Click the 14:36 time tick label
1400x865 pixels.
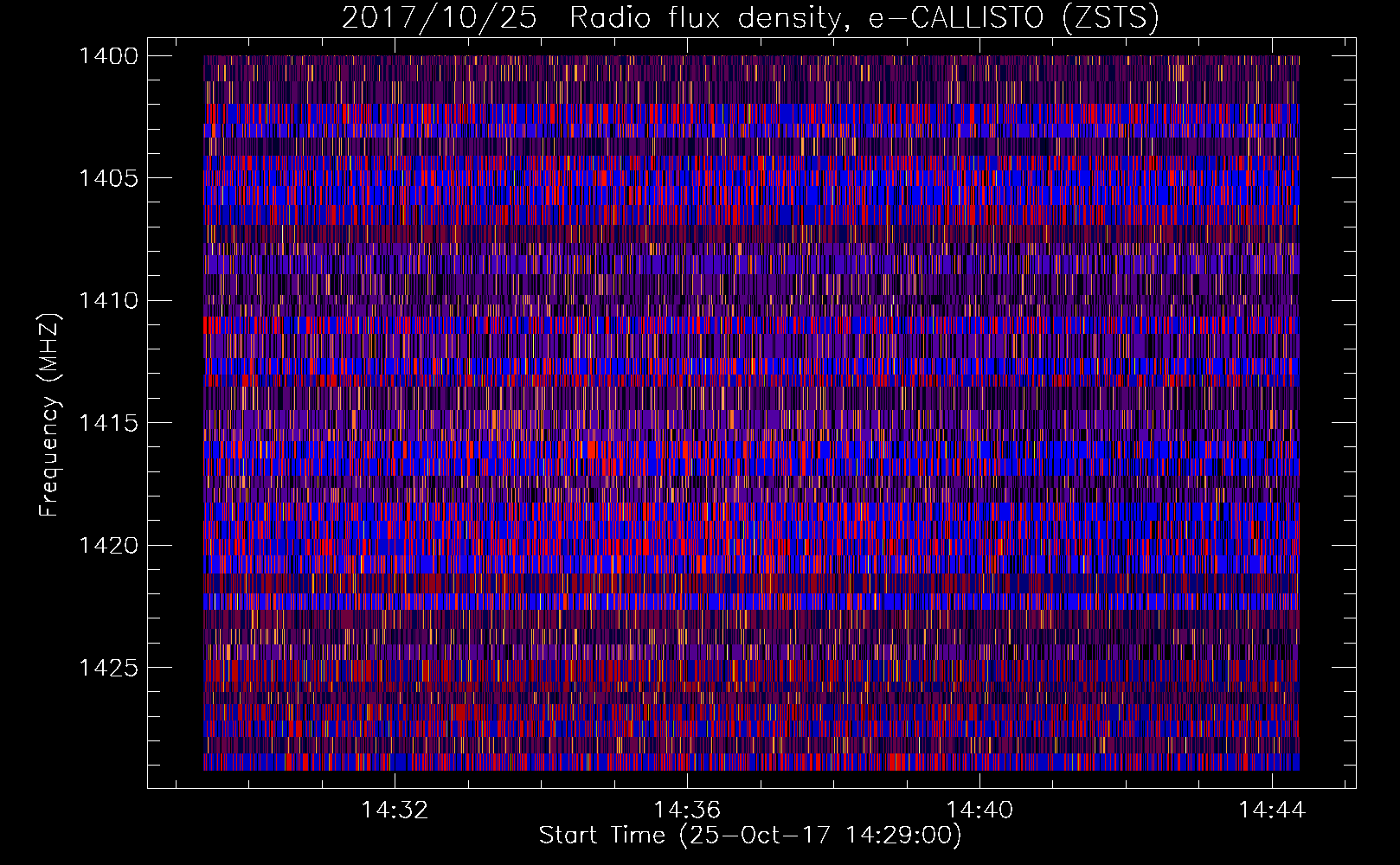[x=687, y=810]
